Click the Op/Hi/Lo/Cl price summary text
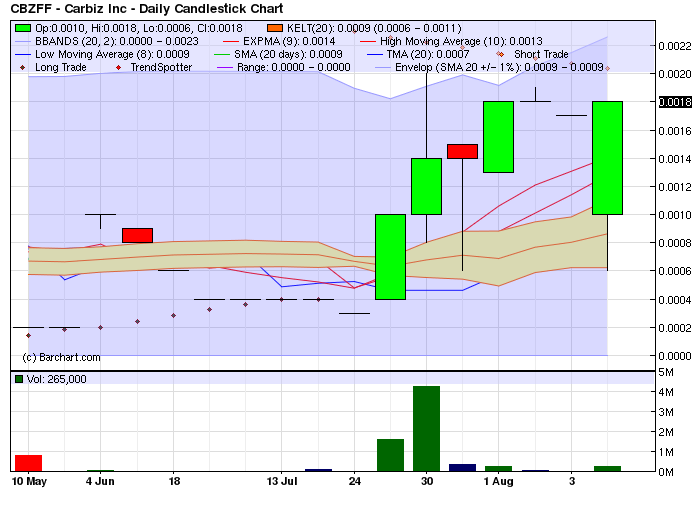 pos(139,28)
